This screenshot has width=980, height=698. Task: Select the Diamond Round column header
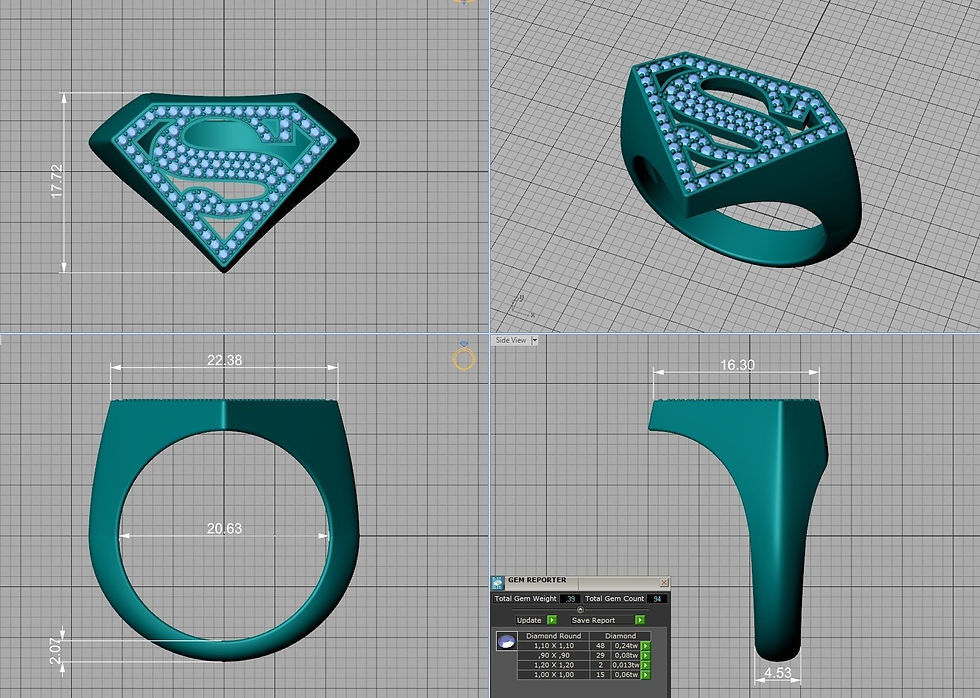point(553,636)
